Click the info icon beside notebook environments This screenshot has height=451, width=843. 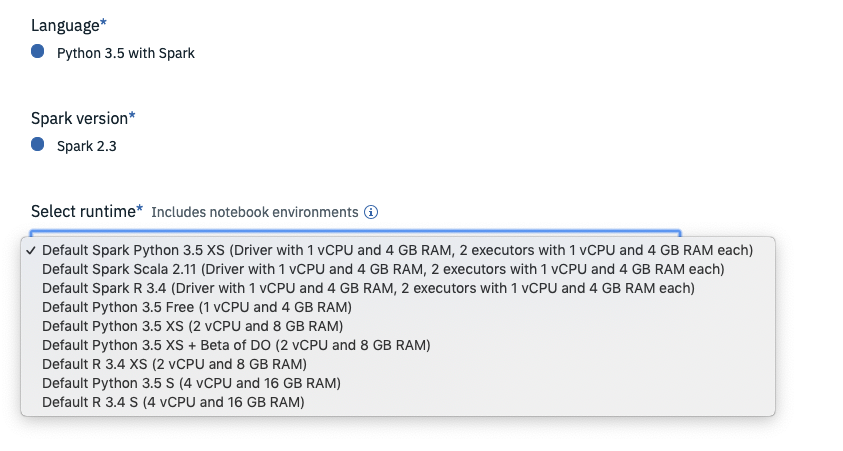(371, 212)
